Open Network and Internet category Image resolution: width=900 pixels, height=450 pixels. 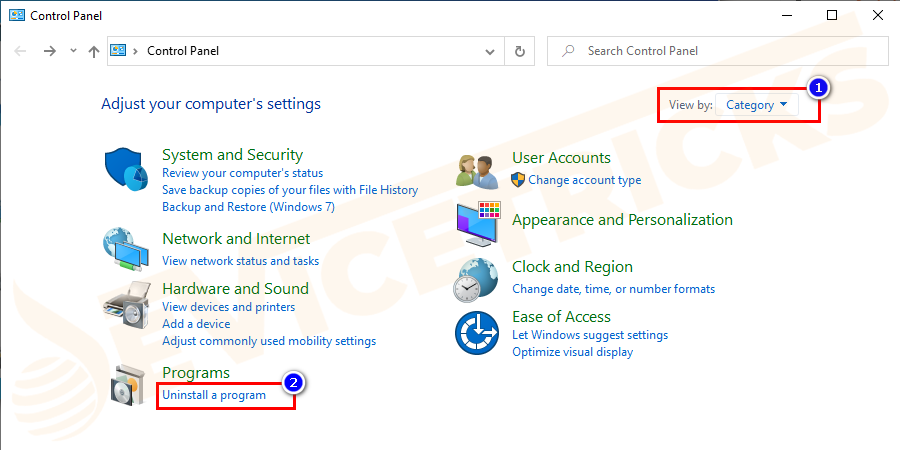(236, 238)
